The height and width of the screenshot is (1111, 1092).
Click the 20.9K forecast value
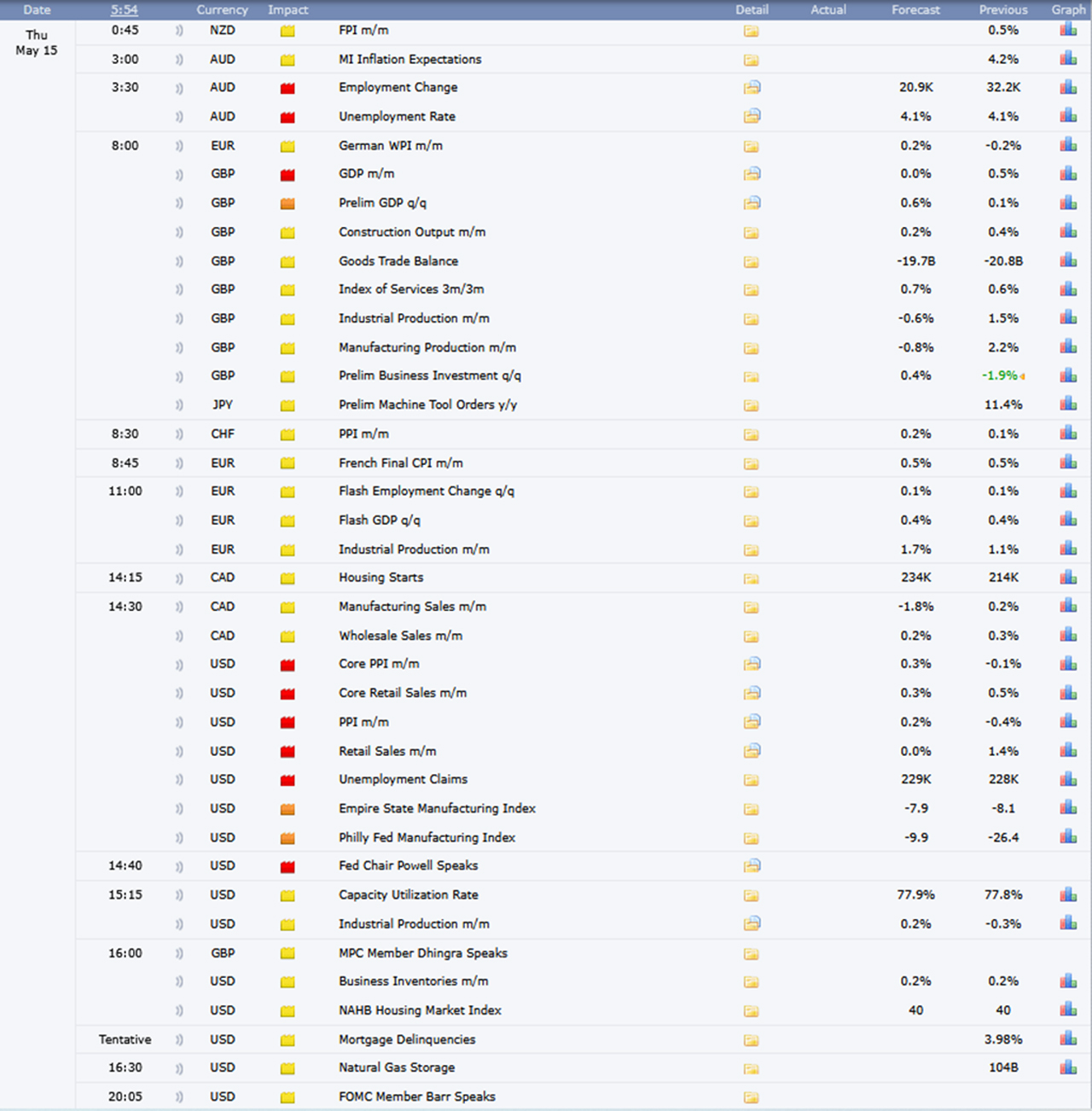(x=915, y=87)
